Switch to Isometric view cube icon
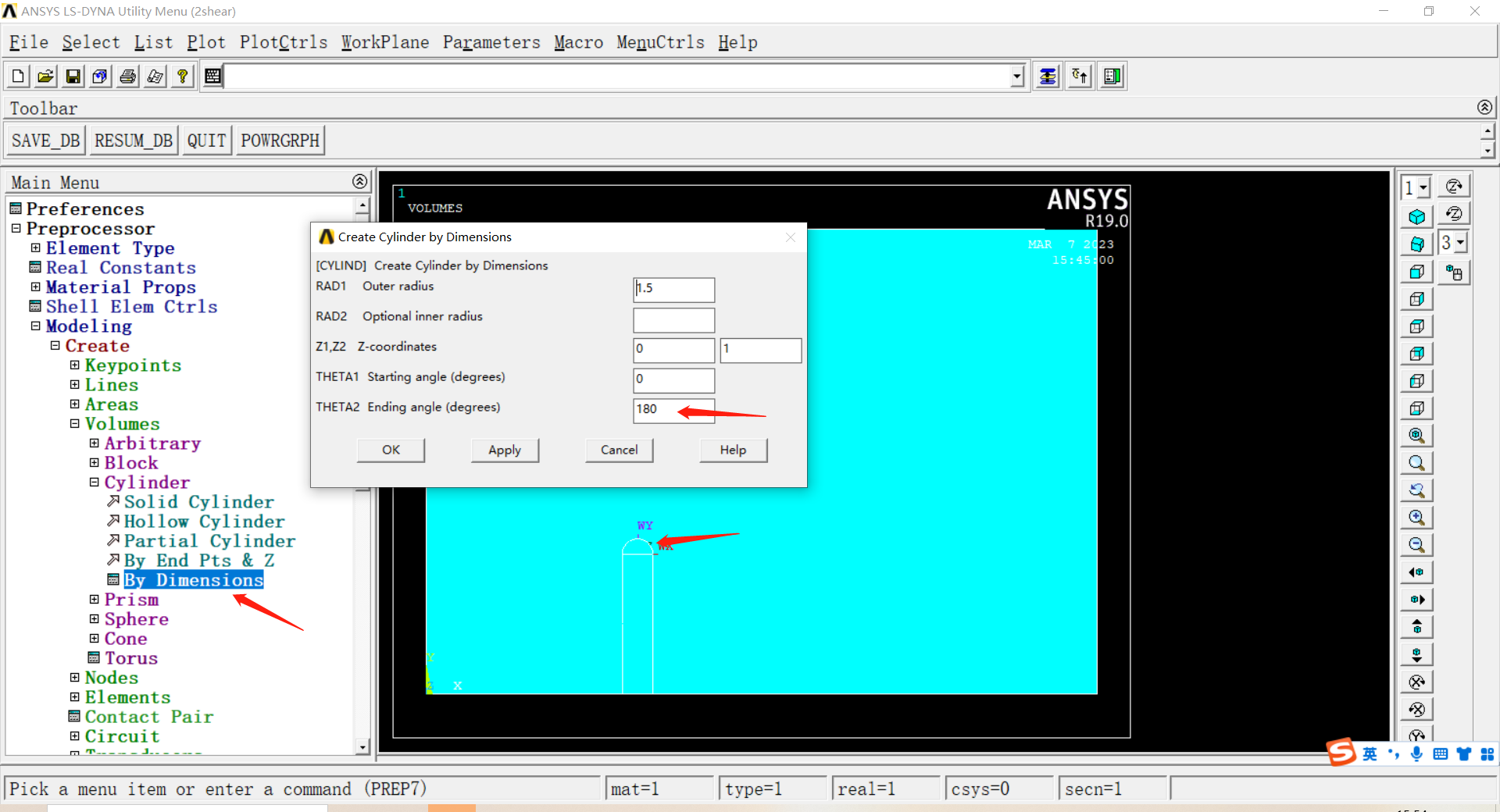This screenshot has height=812, width=1500. (x=1416, y=216)
